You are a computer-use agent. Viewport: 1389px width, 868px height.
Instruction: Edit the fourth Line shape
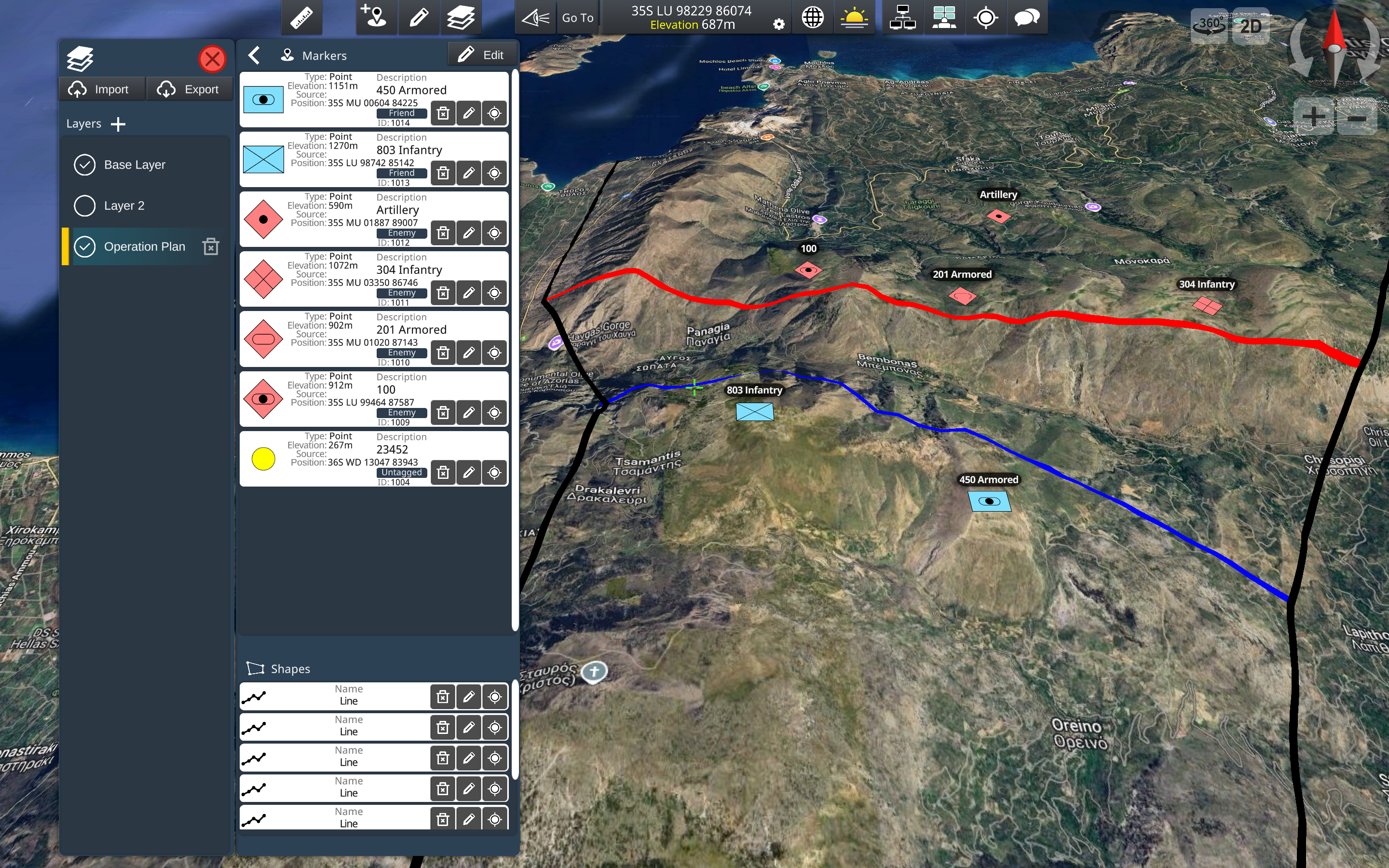point(468,789)
